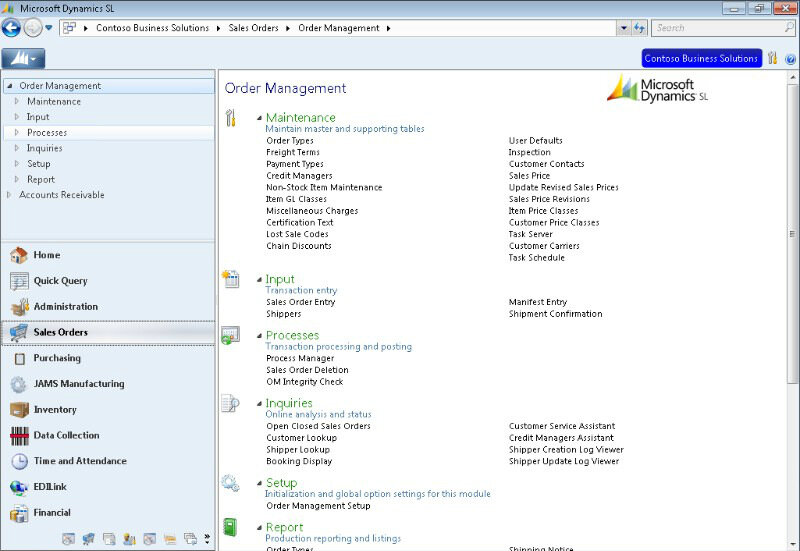Collapse the Input section heading triangle

(258, 280)
